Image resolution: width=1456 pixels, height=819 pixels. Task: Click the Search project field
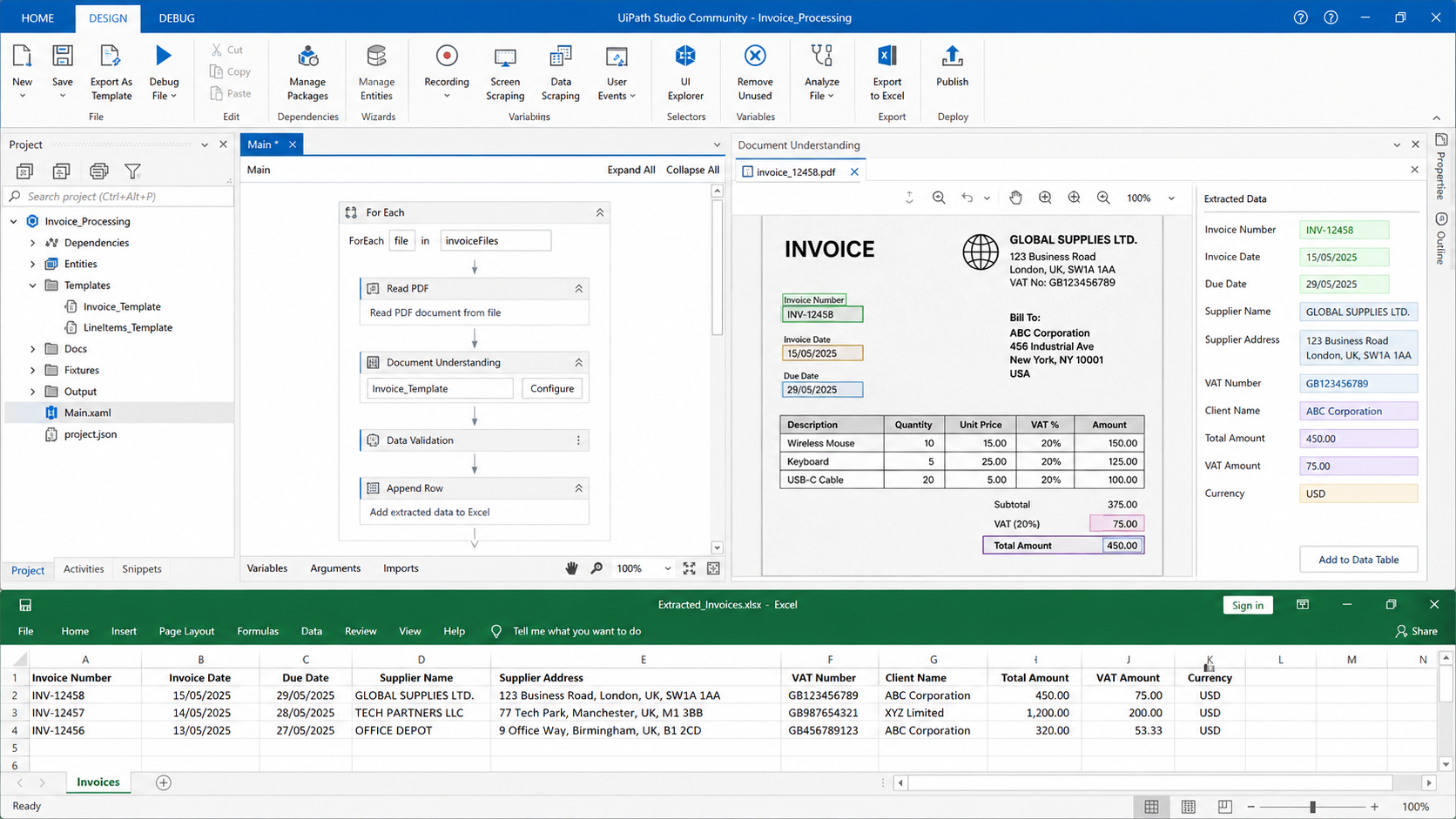click(119, 197)
